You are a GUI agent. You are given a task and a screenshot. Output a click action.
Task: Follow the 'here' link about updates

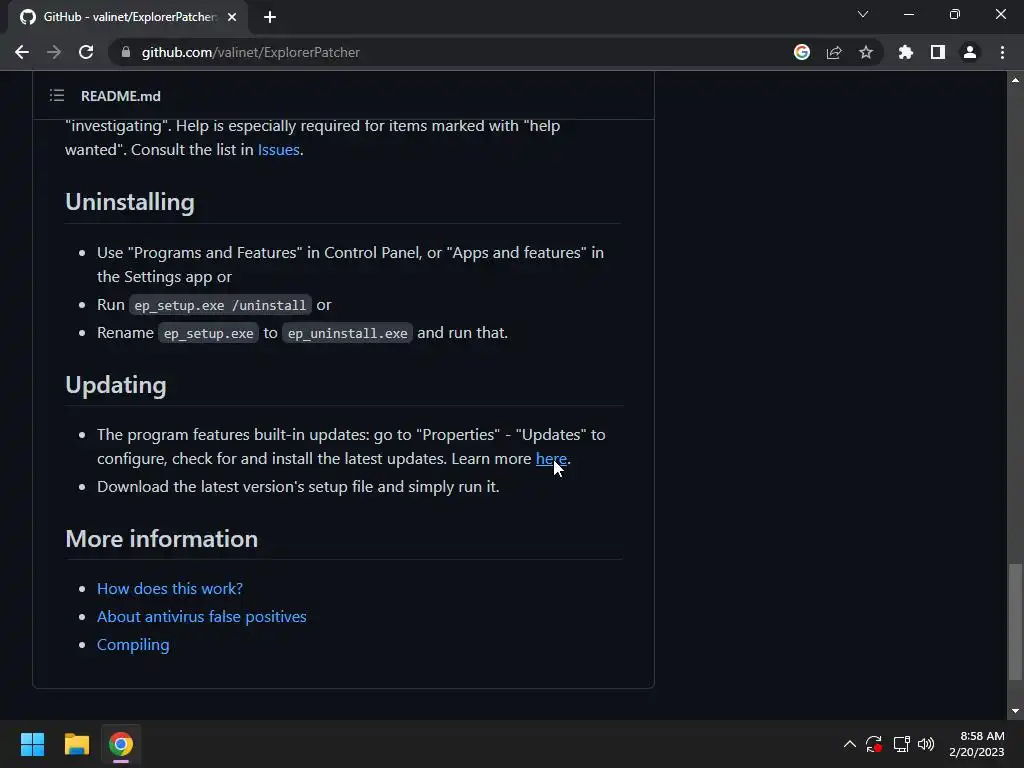point(551,458)
